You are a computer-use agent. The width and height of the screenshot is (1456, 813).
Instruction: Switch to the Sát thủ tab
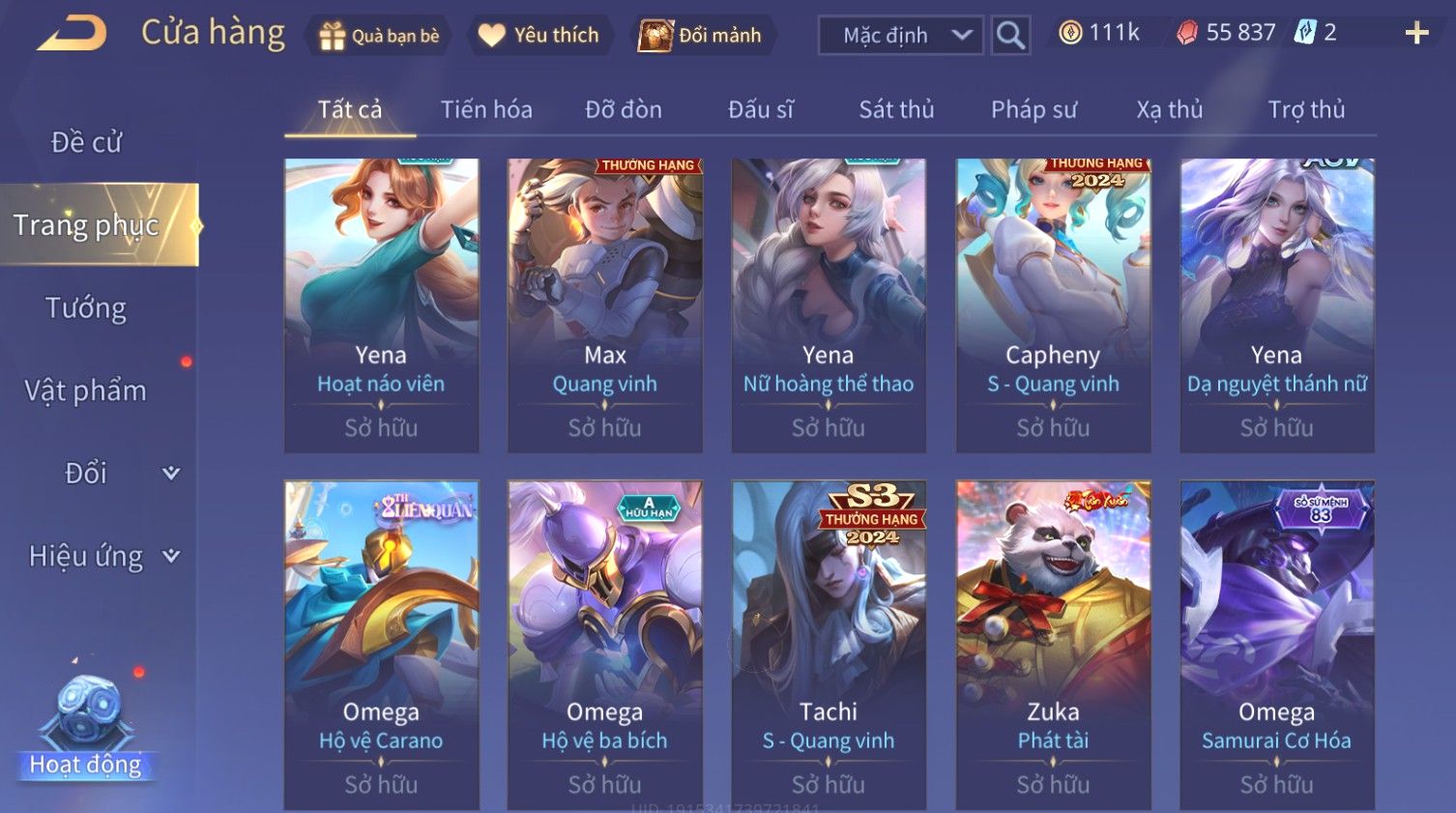[896, 109]
